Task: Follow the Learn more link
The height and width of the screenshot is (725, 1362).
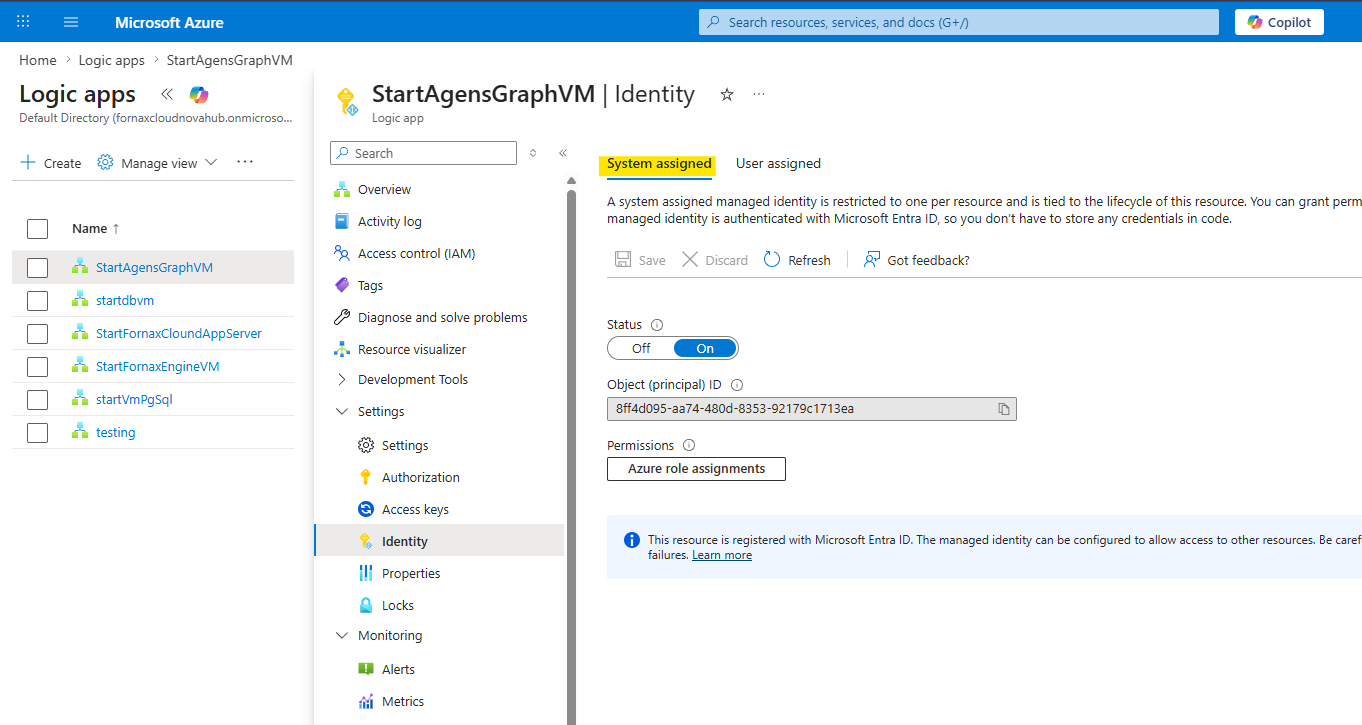Action: 722,555
